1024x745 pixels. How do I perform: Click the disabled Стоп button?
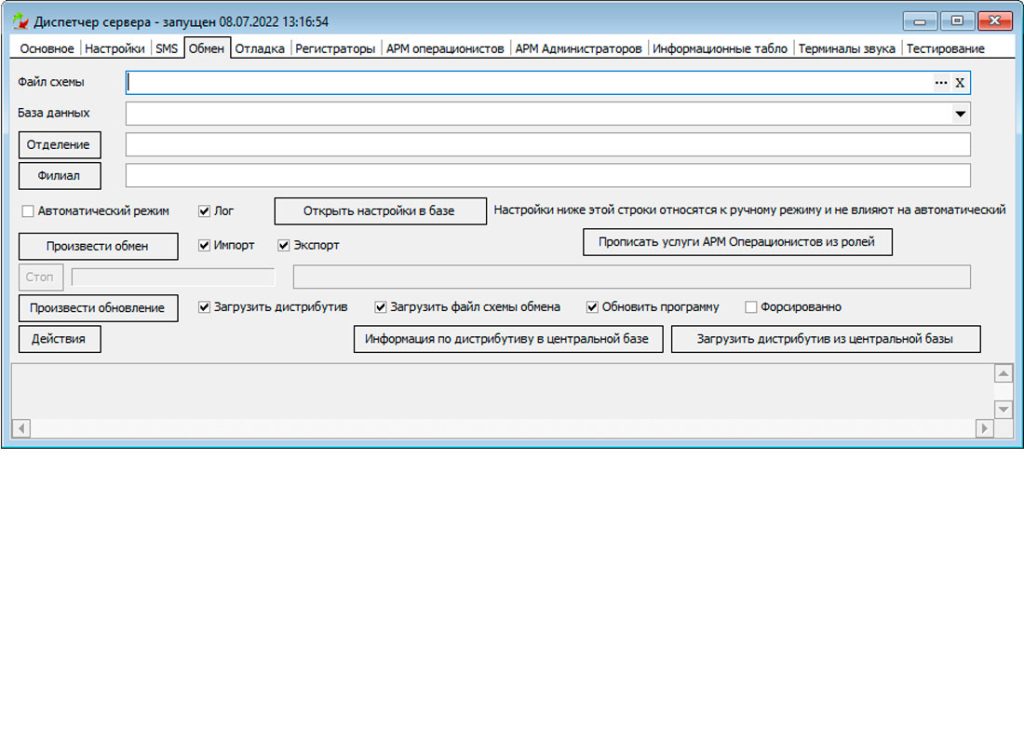point(40,277)
